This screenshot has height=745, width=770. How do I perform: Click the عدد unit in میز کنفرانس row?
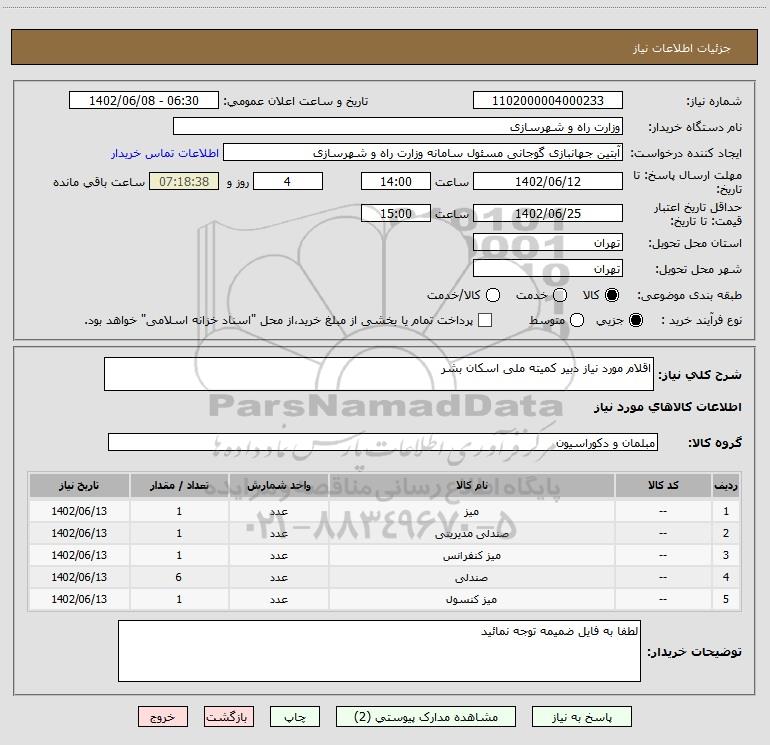tap(278, 555)
